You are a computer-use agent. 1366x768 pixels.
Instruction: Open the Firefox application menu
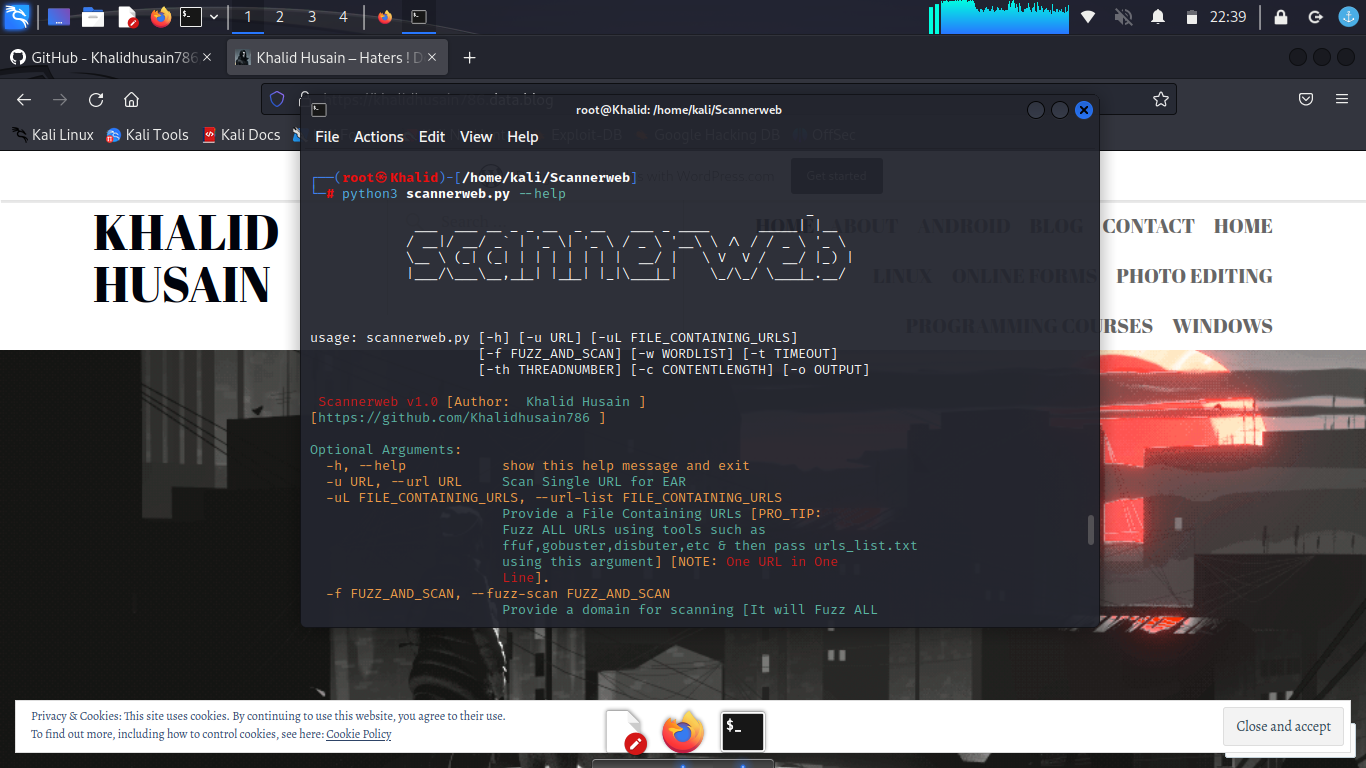pyautogui.click(x=1342, y=99)
